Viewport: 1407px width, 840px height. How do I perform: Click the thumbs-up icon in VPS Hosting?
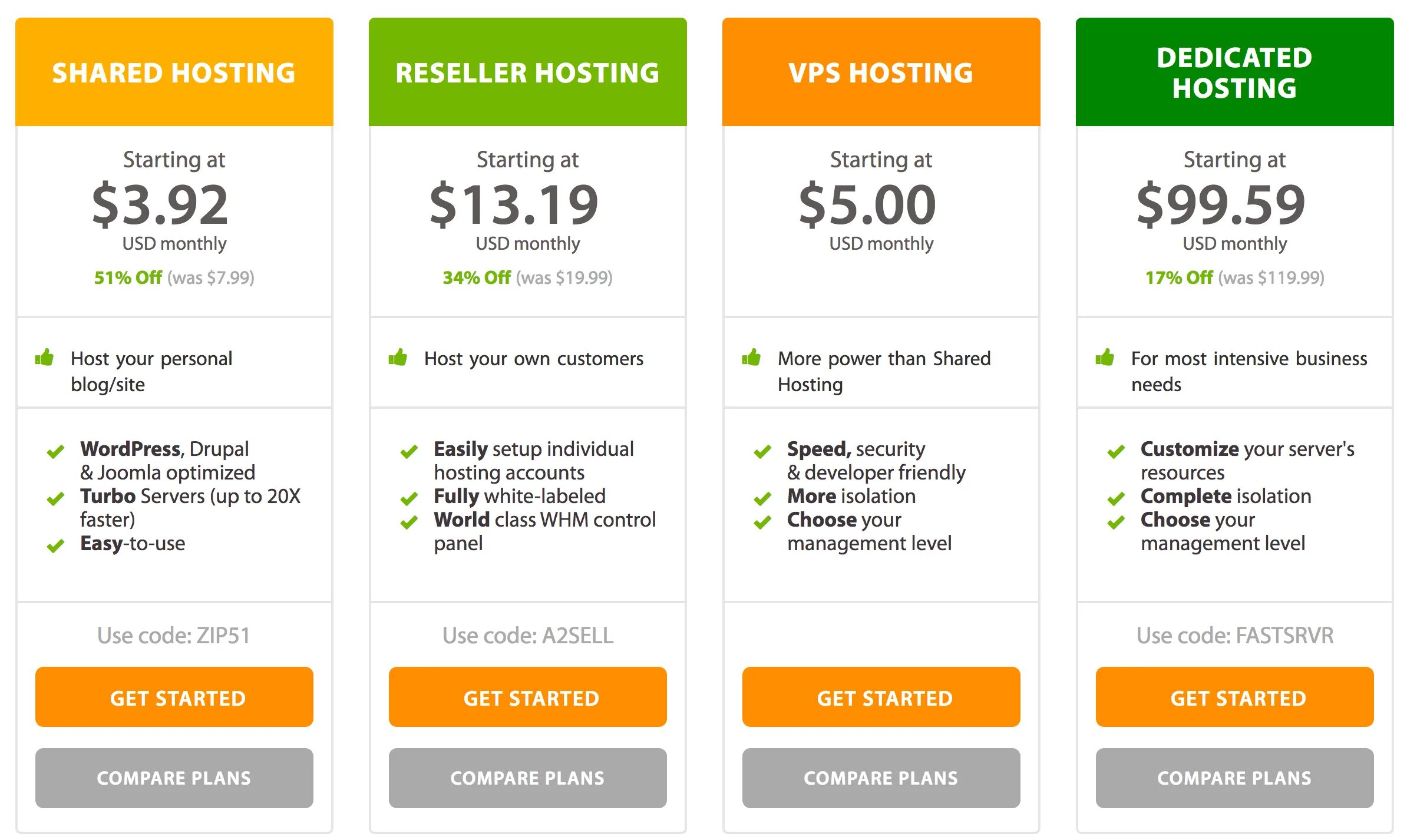[x=751, y=357]
